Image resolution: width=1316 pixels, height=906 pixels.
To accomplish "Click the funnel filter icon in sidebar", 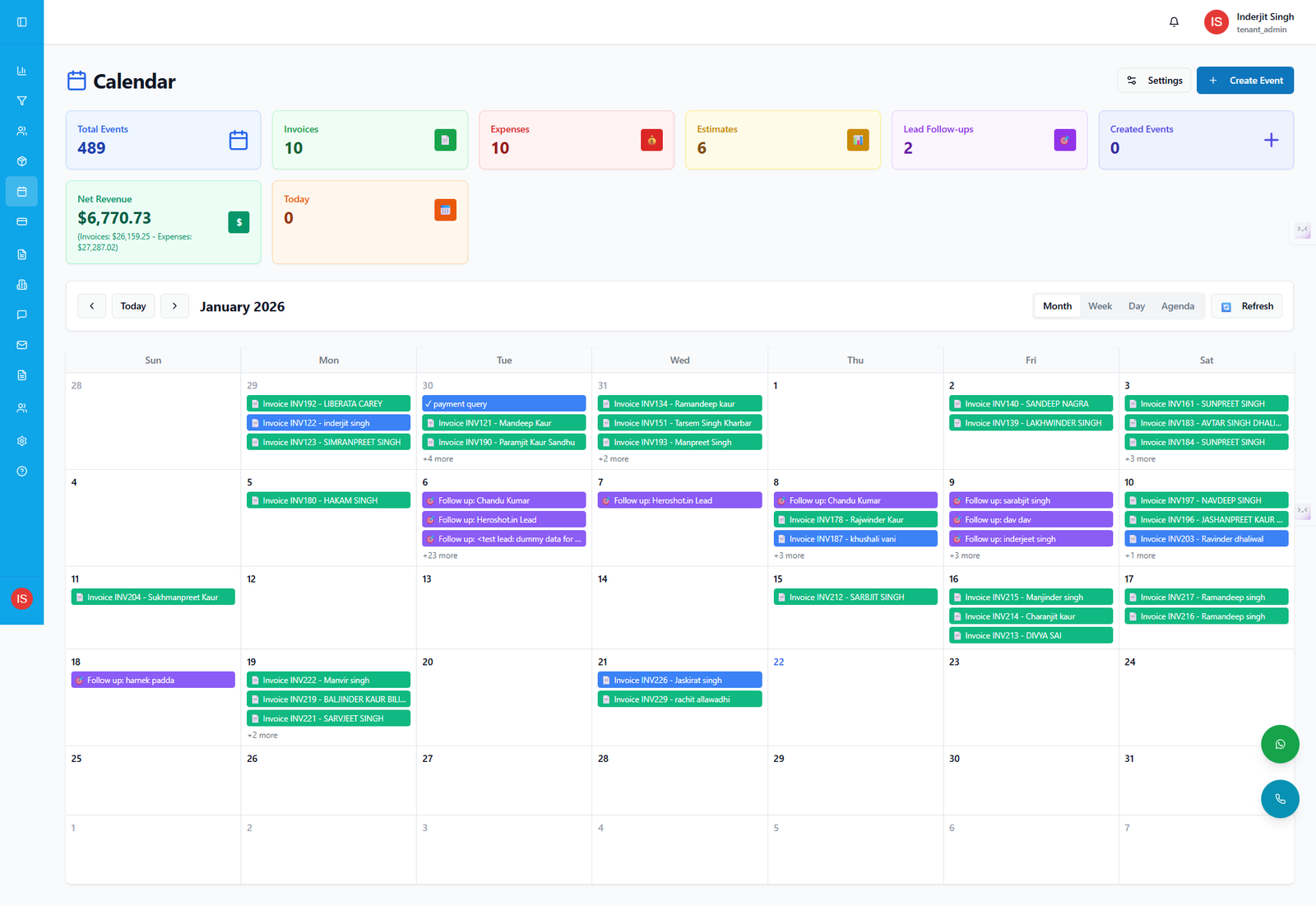I will click(x=22, y=101).
